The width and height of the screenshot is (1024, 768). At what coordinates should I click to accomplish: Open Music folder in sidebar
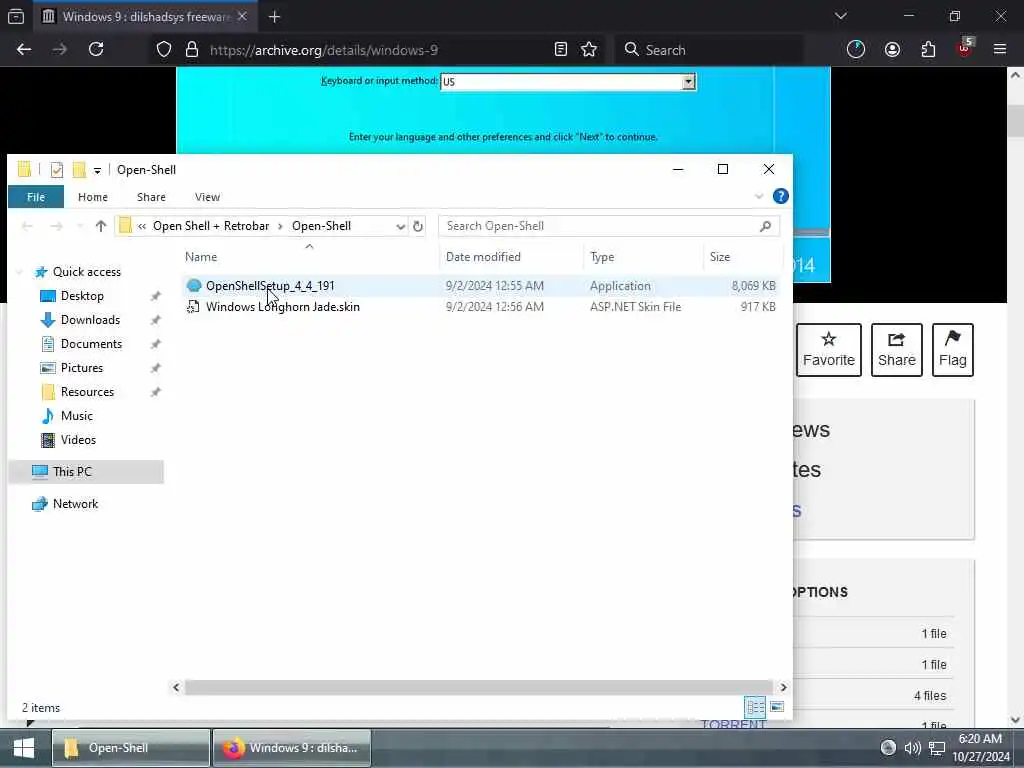(76, 415)
